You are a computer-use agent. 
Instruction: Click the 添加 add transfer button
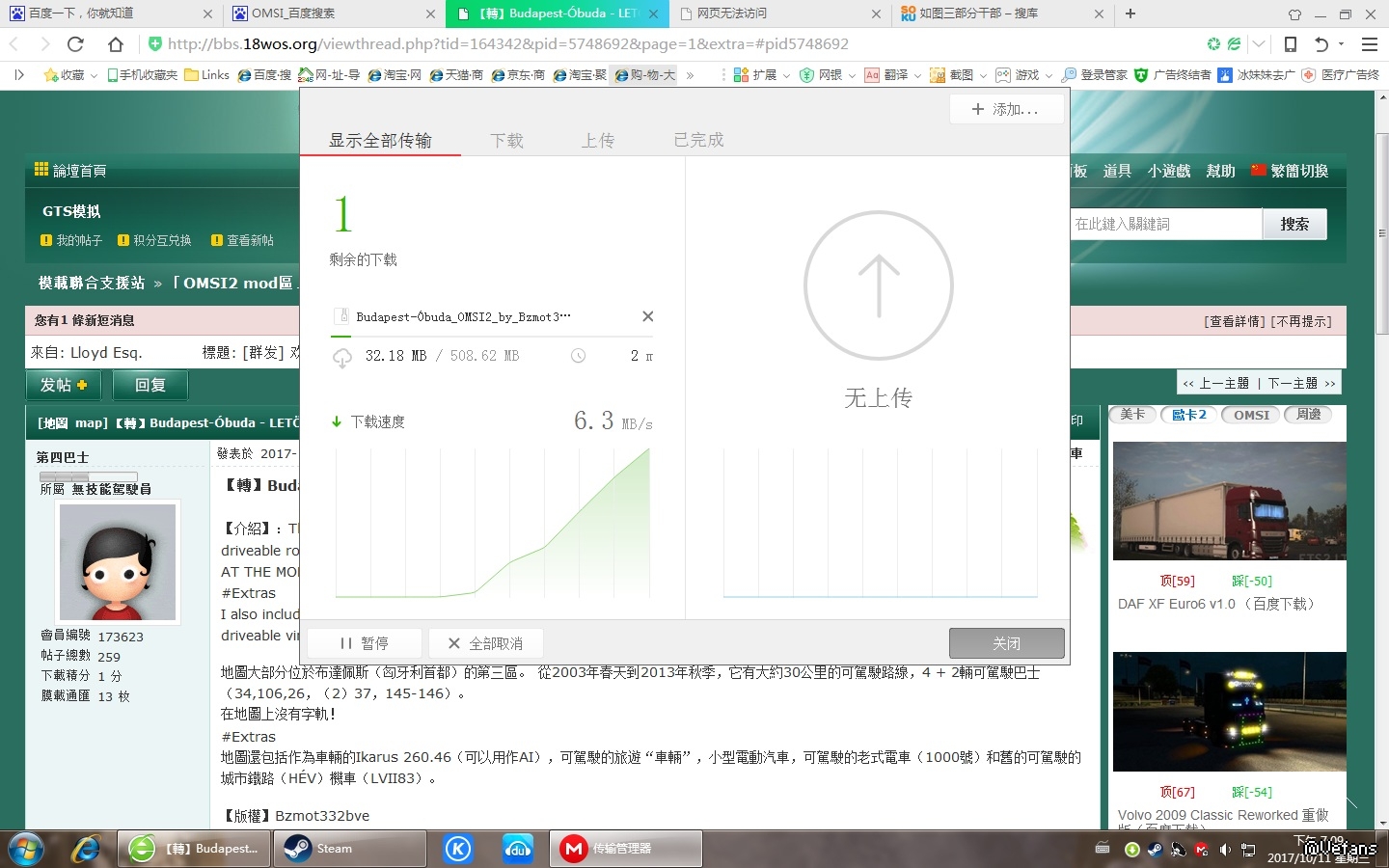click(x=1006, y=109)
